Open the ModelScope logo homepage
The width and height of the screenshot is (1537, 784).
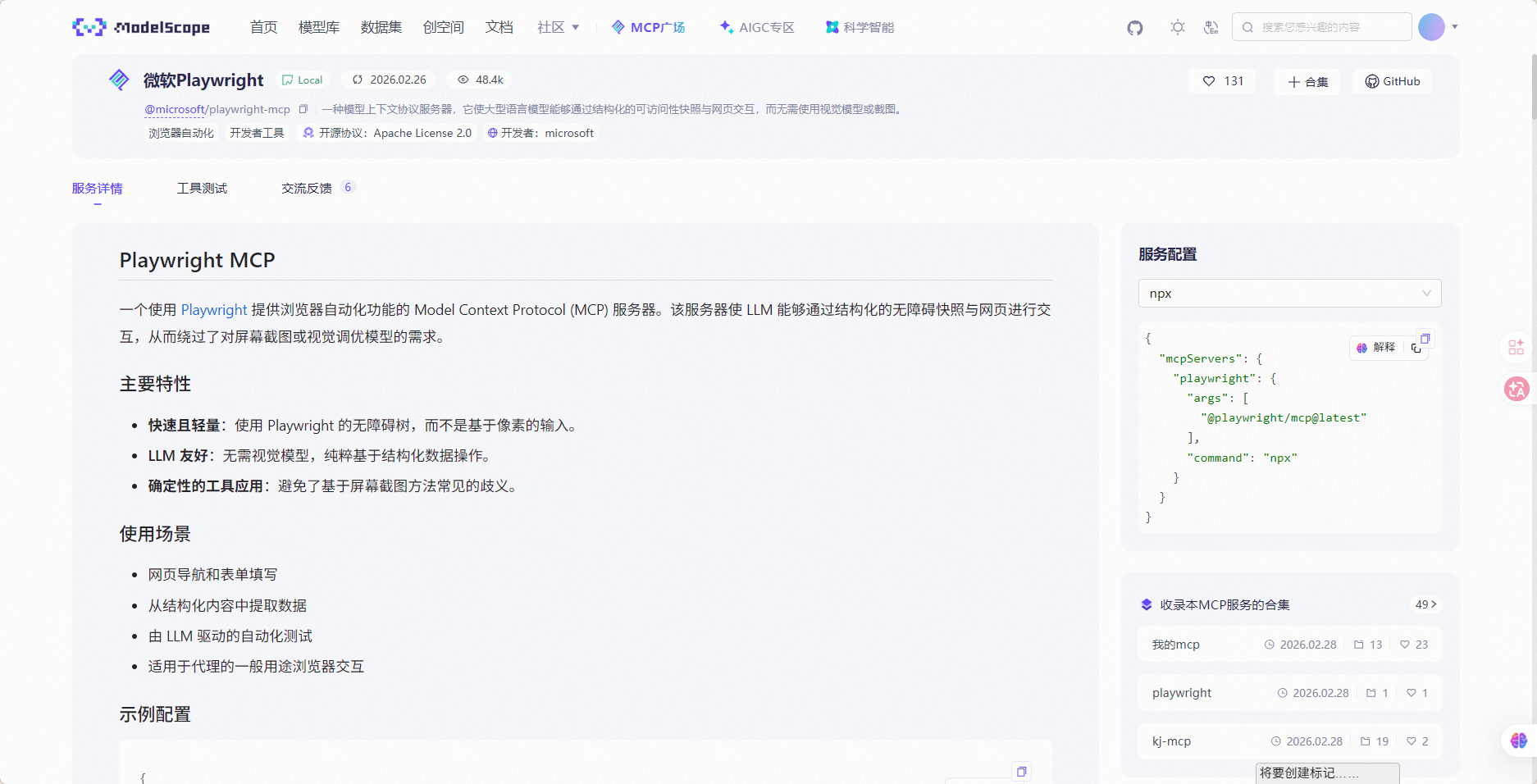[141, 27]
